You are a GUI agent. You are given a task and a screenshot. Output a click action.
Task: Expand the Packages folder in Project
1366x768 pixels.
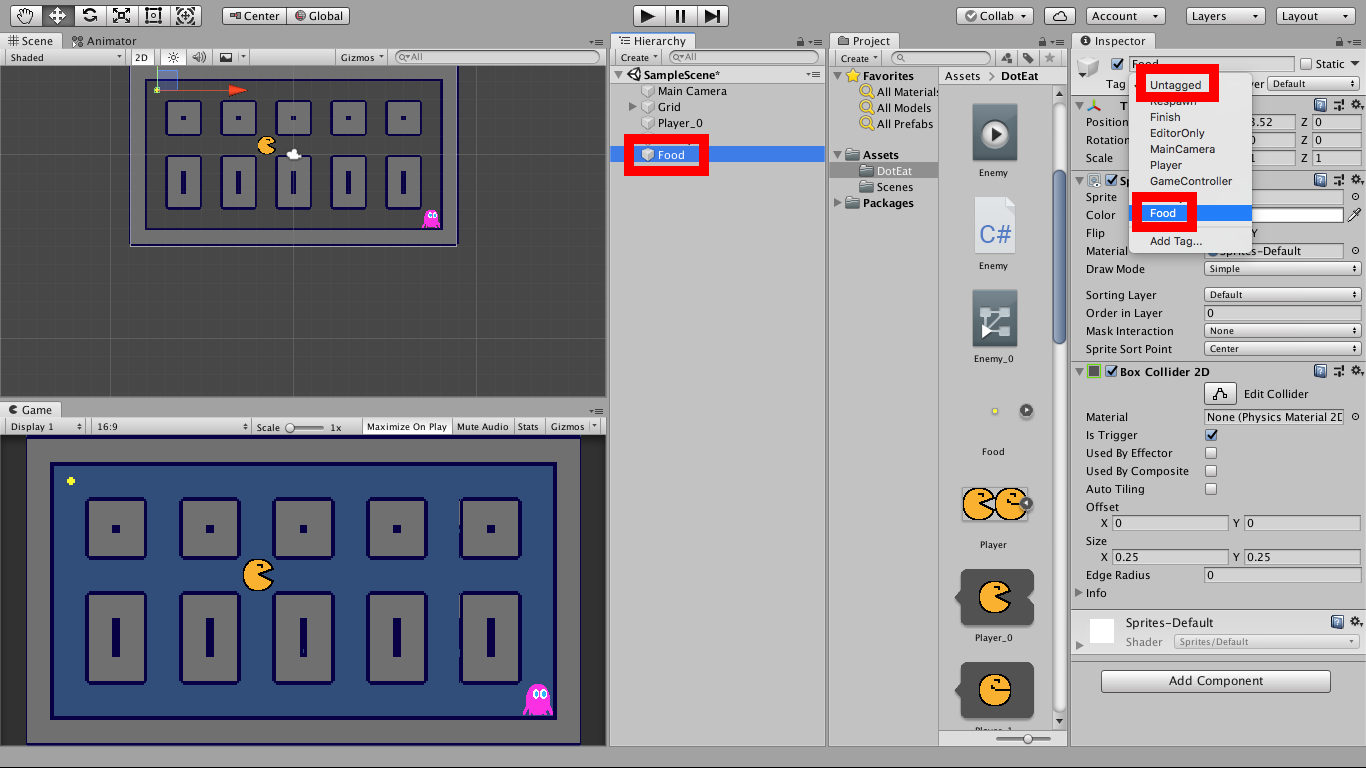coord(838,203)
